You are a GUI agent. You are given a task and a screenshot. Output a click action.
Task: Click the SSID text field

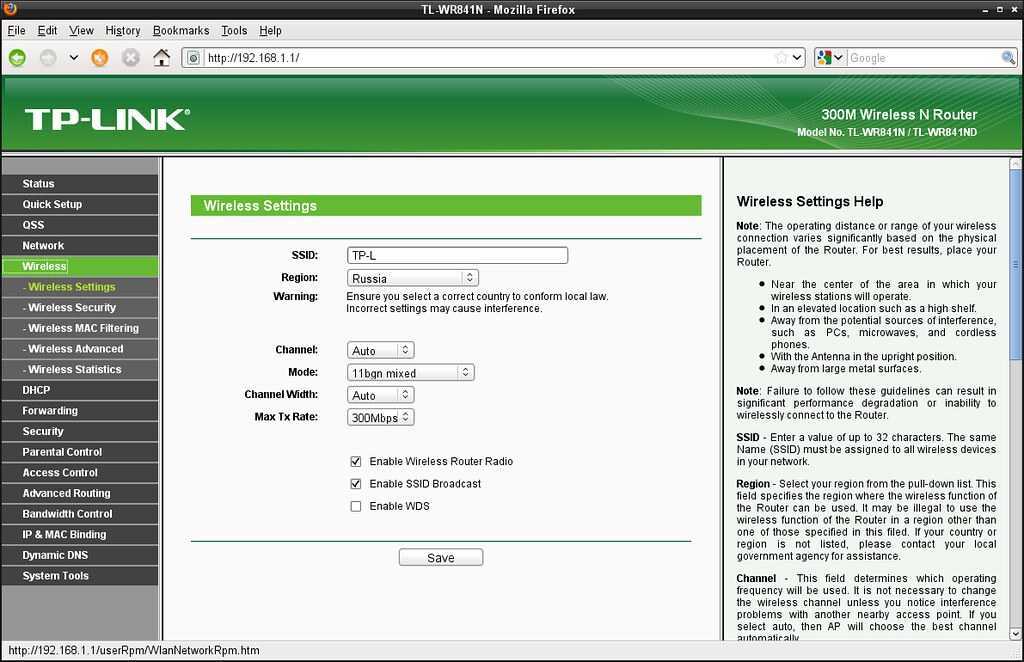point(457,255)
